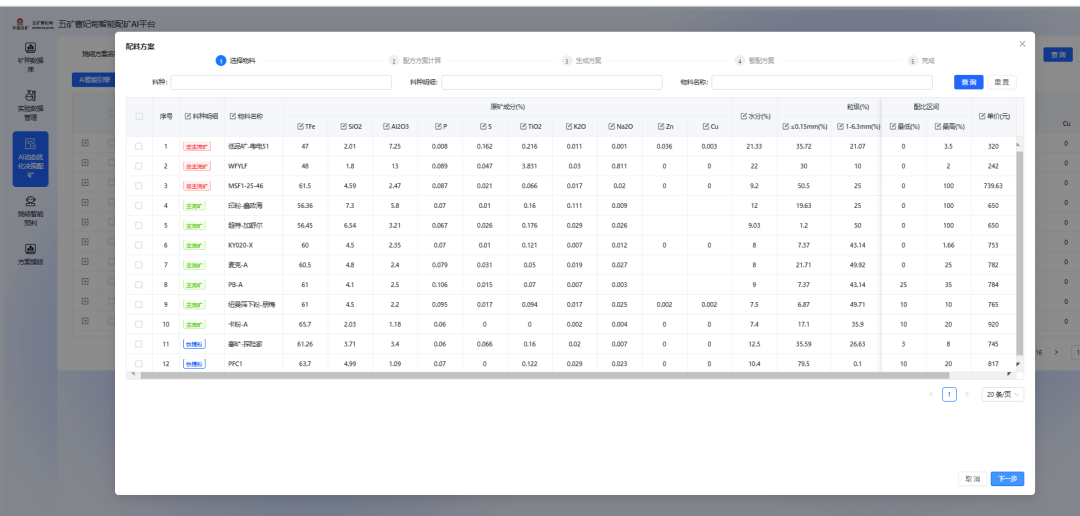This screenshot has height=516, width=1080.
Task: Check the row checkbox for KY020-X
Action: 139,245
